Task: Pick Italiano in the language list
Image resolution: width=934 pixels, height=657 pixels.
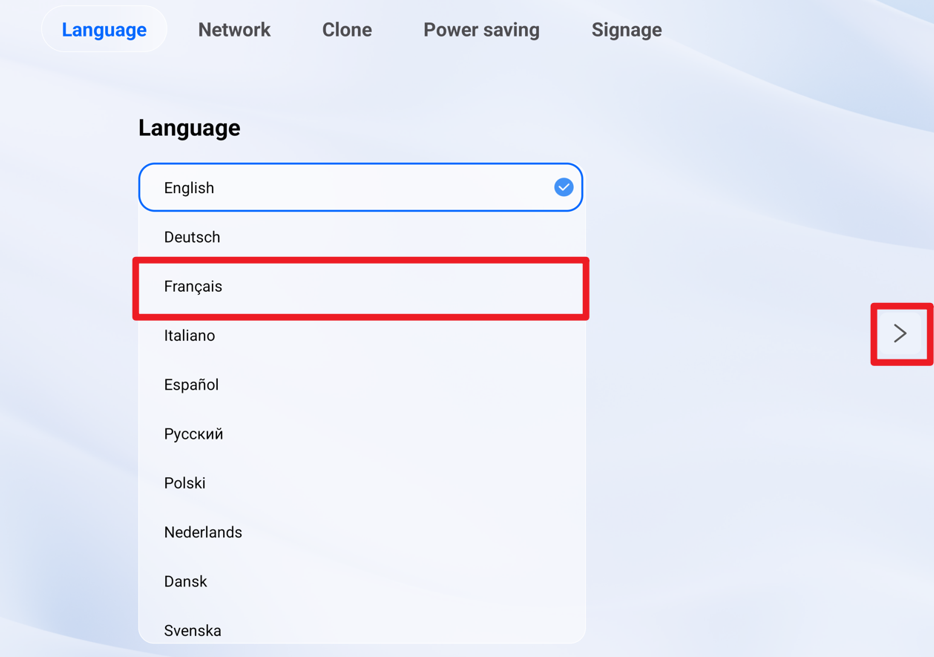Action: [190, 336]
